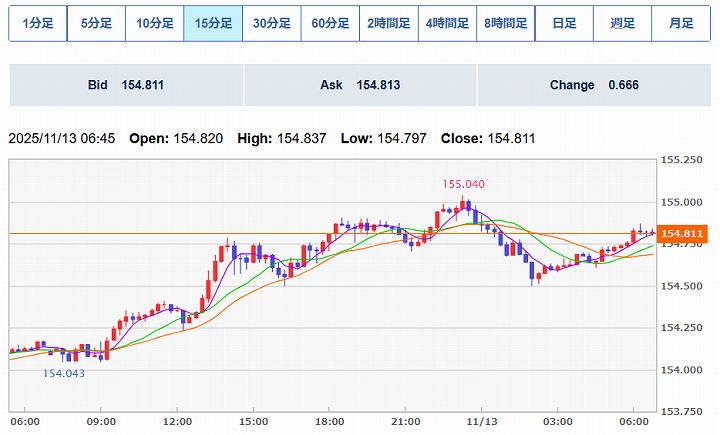Click the 154.043 low price label
The image size is (720, 435).
coord(63,373)
